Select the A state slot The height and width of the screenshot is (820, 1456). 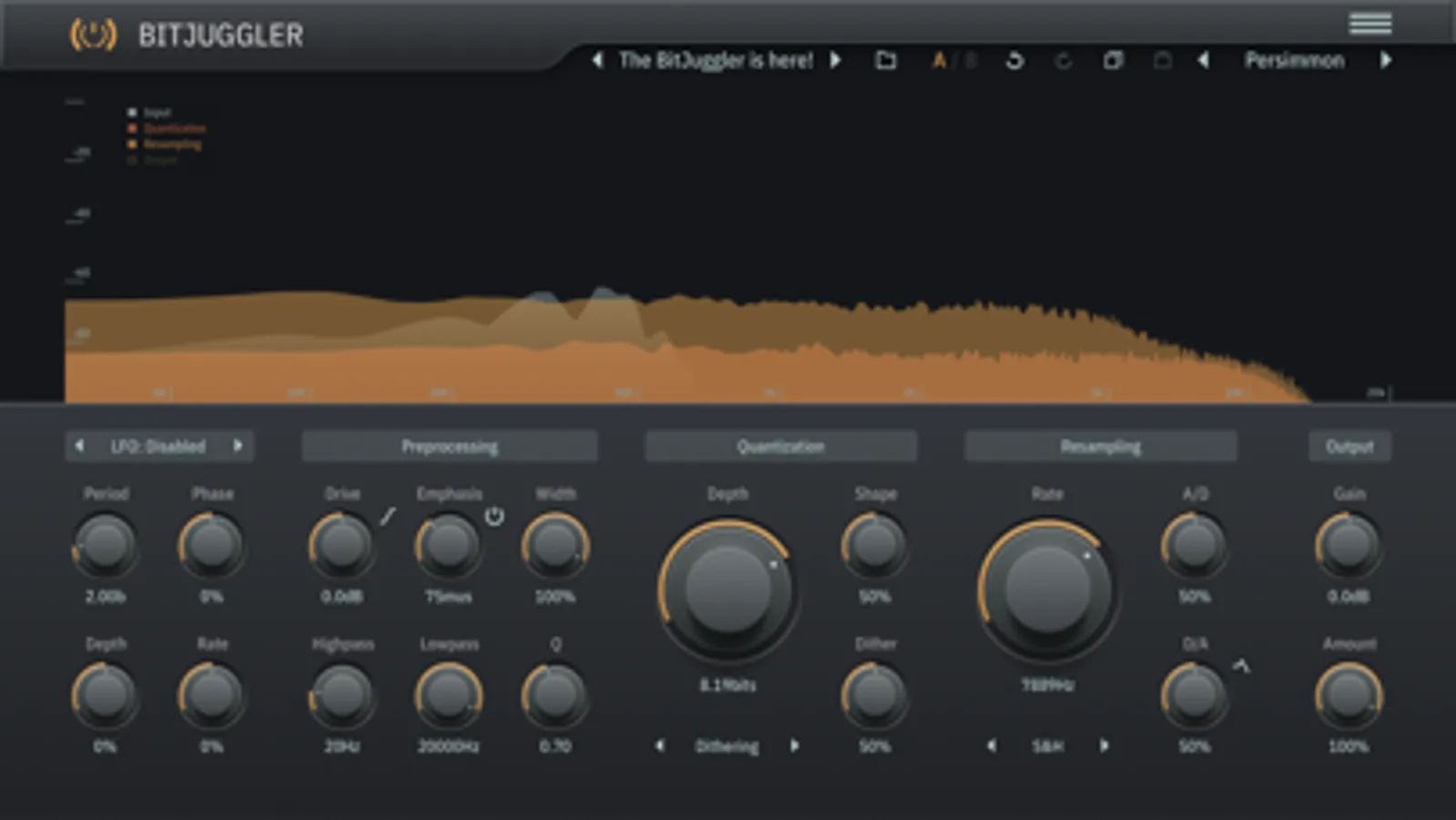(x=939, y=60)
